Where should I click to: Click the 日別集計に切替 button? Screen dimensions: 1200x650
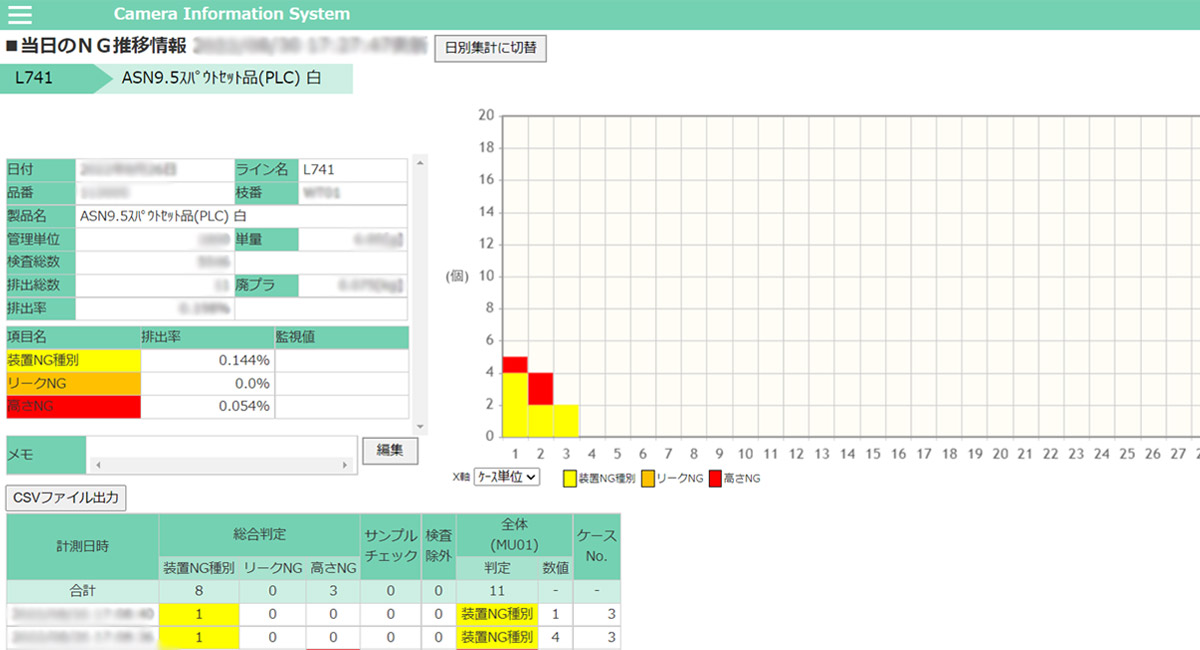(490, 49)
